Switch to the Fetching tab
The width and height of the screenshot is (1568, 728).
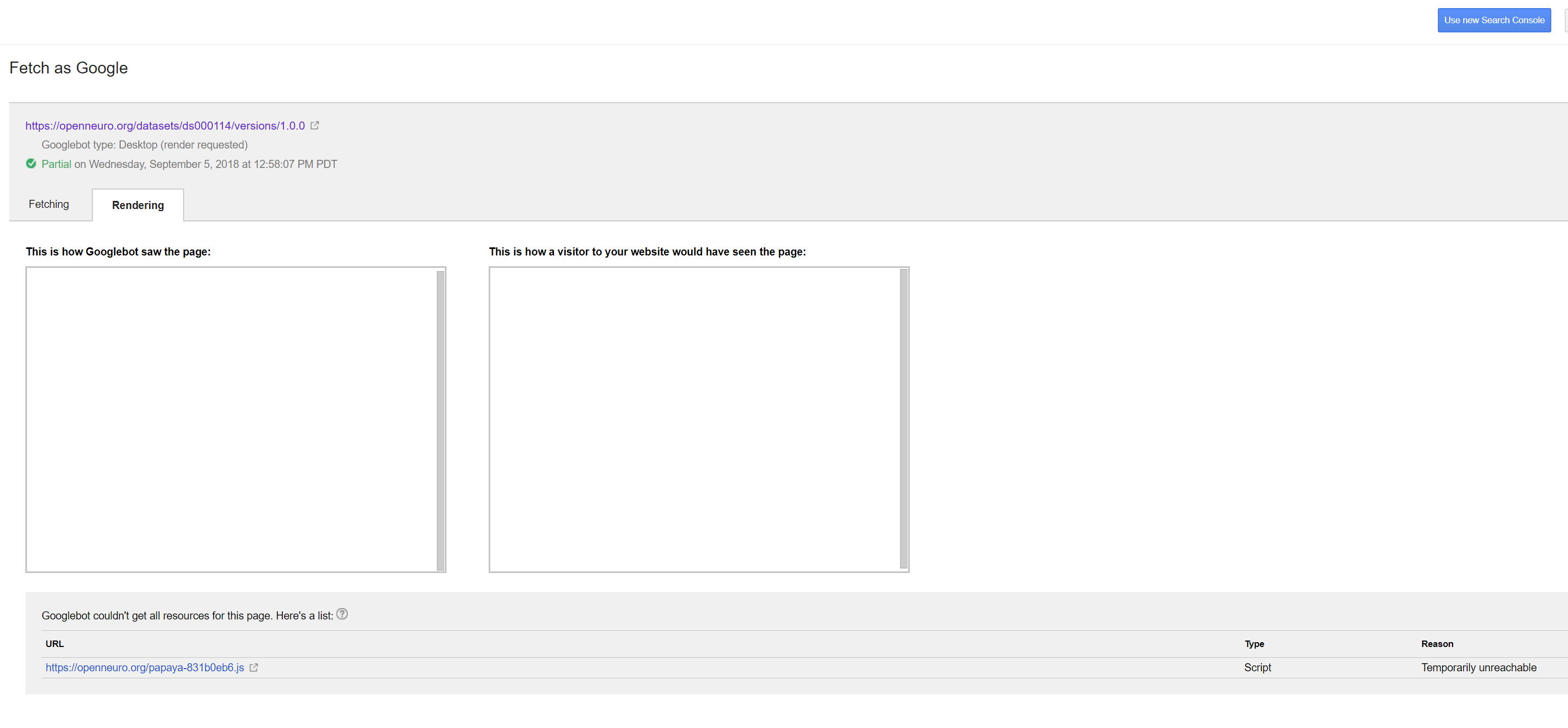49,204
